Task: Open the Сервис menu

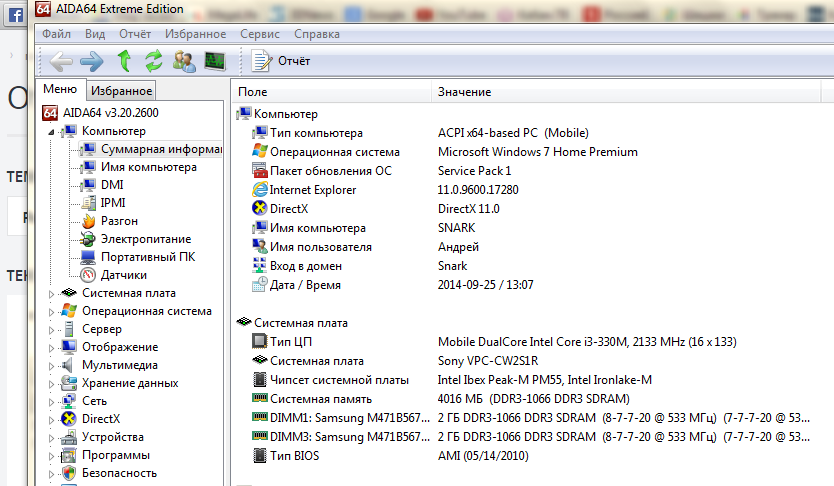Action: pos(260,33)
